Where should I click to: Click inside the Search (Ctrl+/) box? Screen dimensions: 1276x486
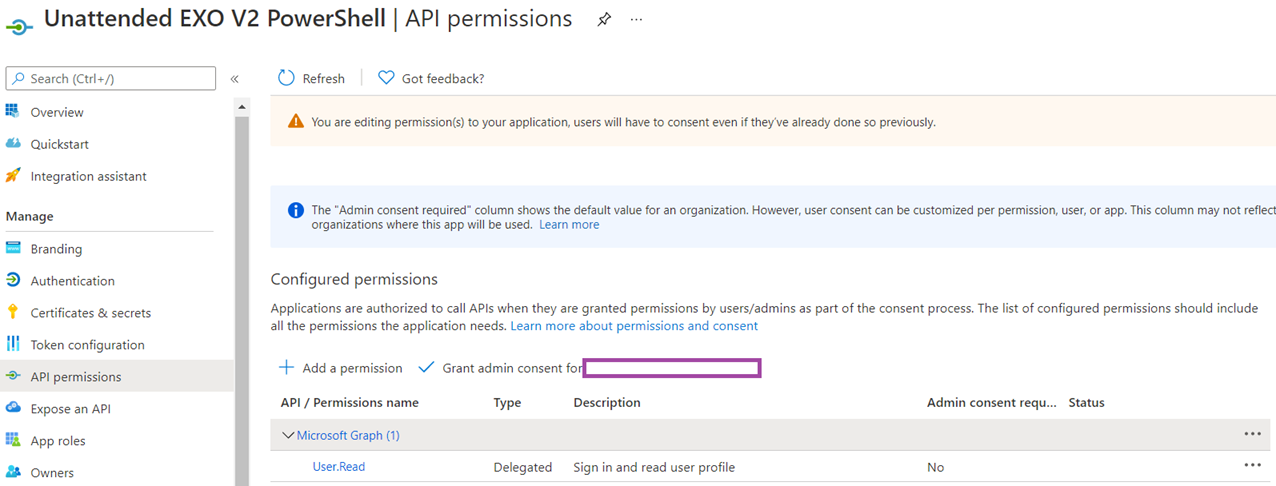click(x=111, y=79)
